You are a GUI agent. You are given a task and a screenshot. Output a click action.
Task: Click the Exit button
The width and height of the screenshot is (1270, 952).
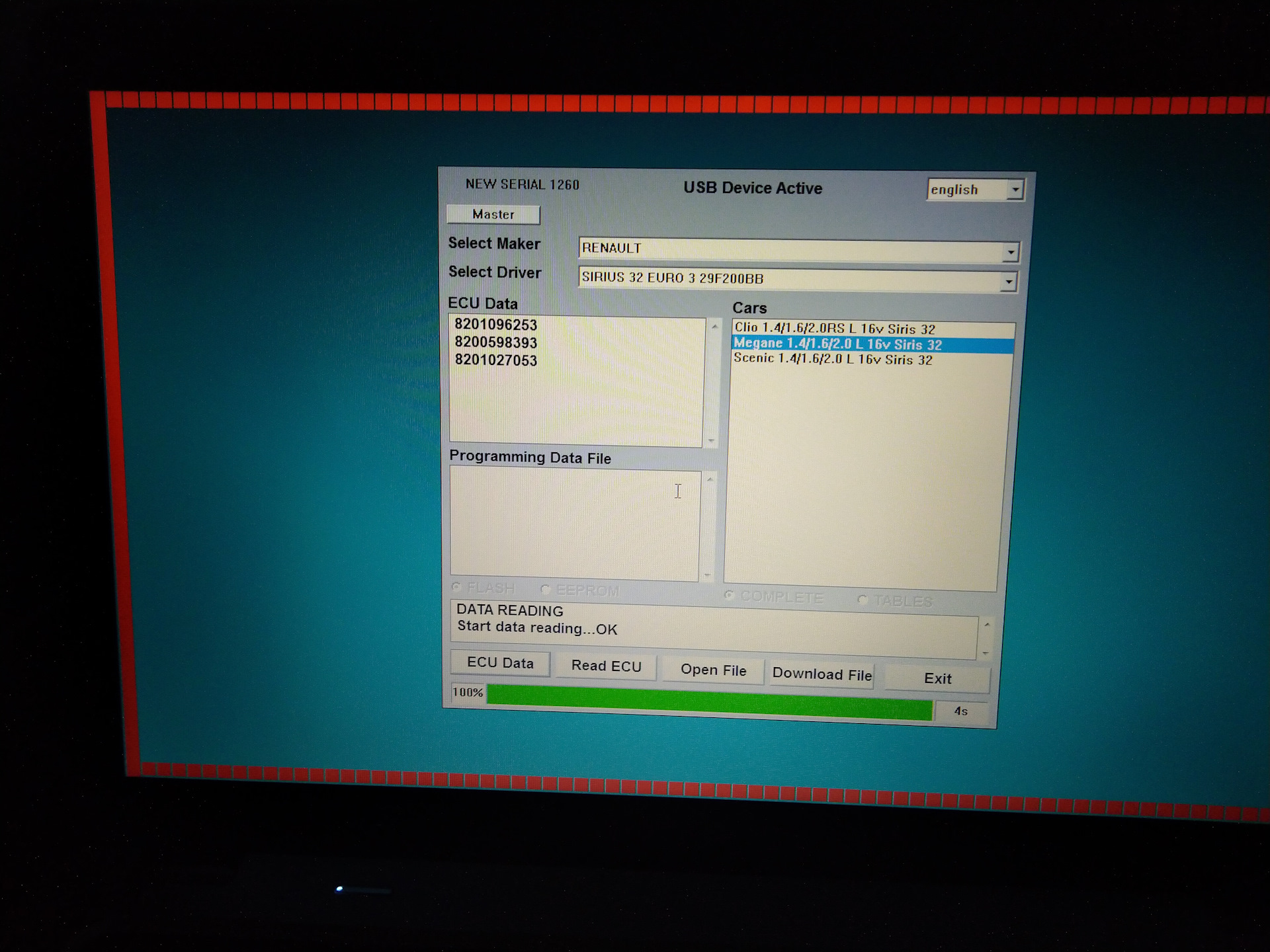point(937,678)
